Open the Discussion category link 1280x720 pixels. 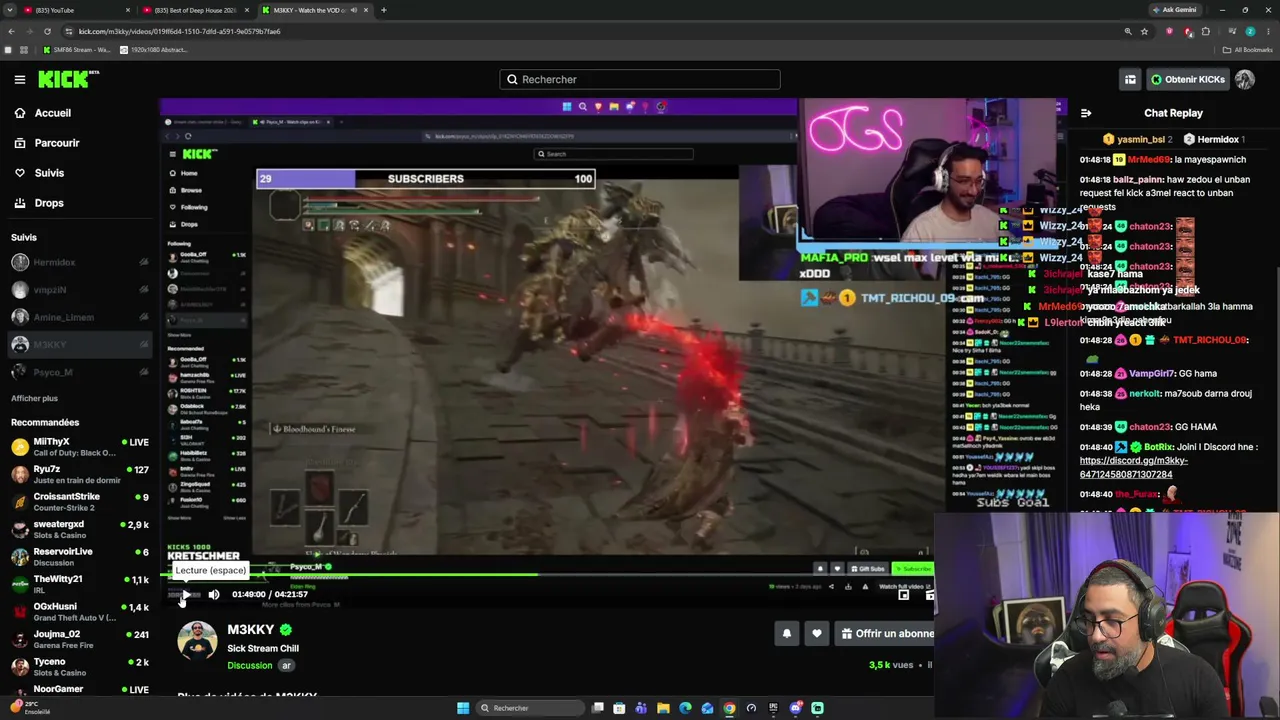tap(250, 666)
